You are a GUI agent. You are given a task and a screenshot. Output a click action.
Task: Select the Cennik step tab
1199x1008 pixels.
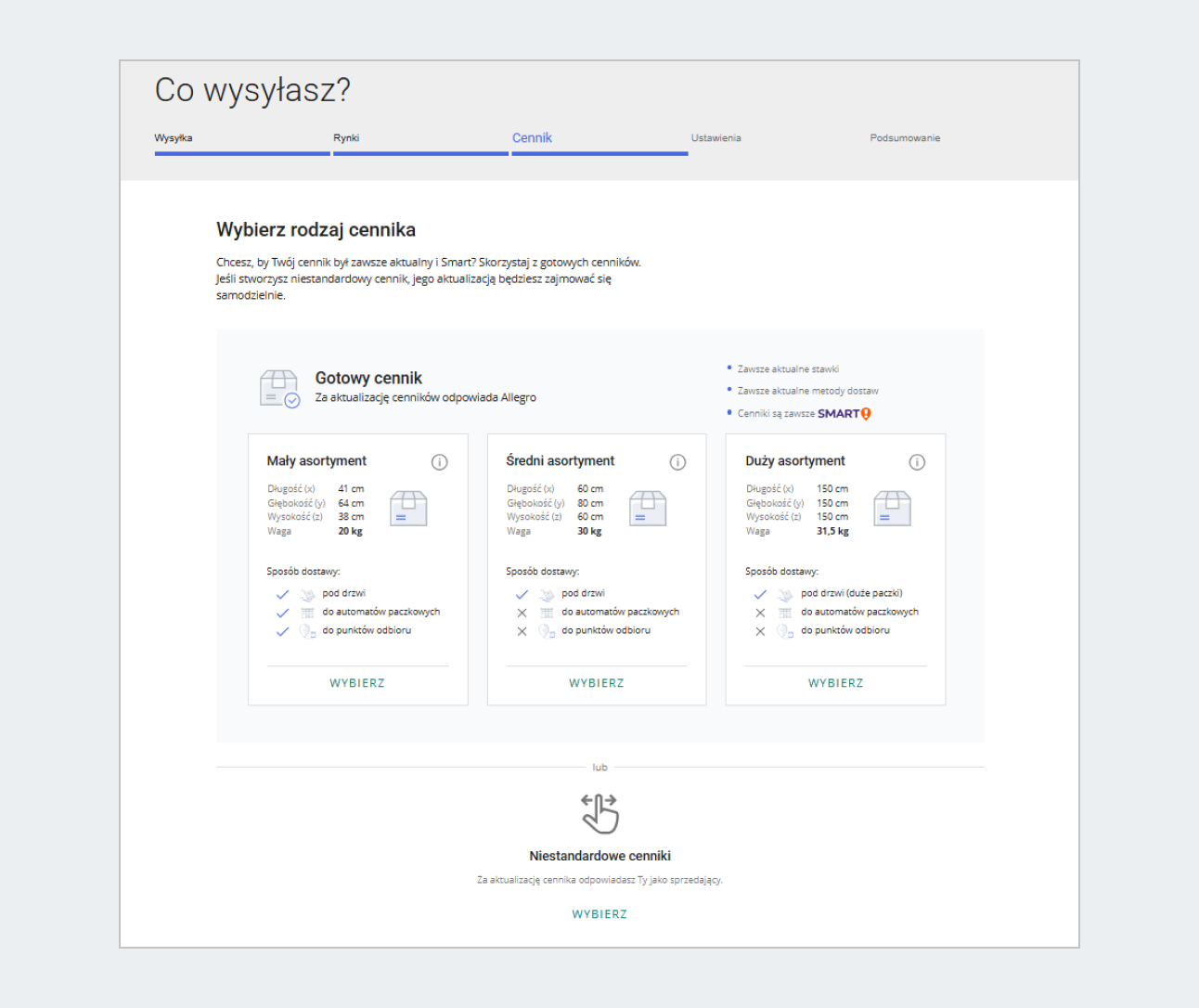pos(532,137)
